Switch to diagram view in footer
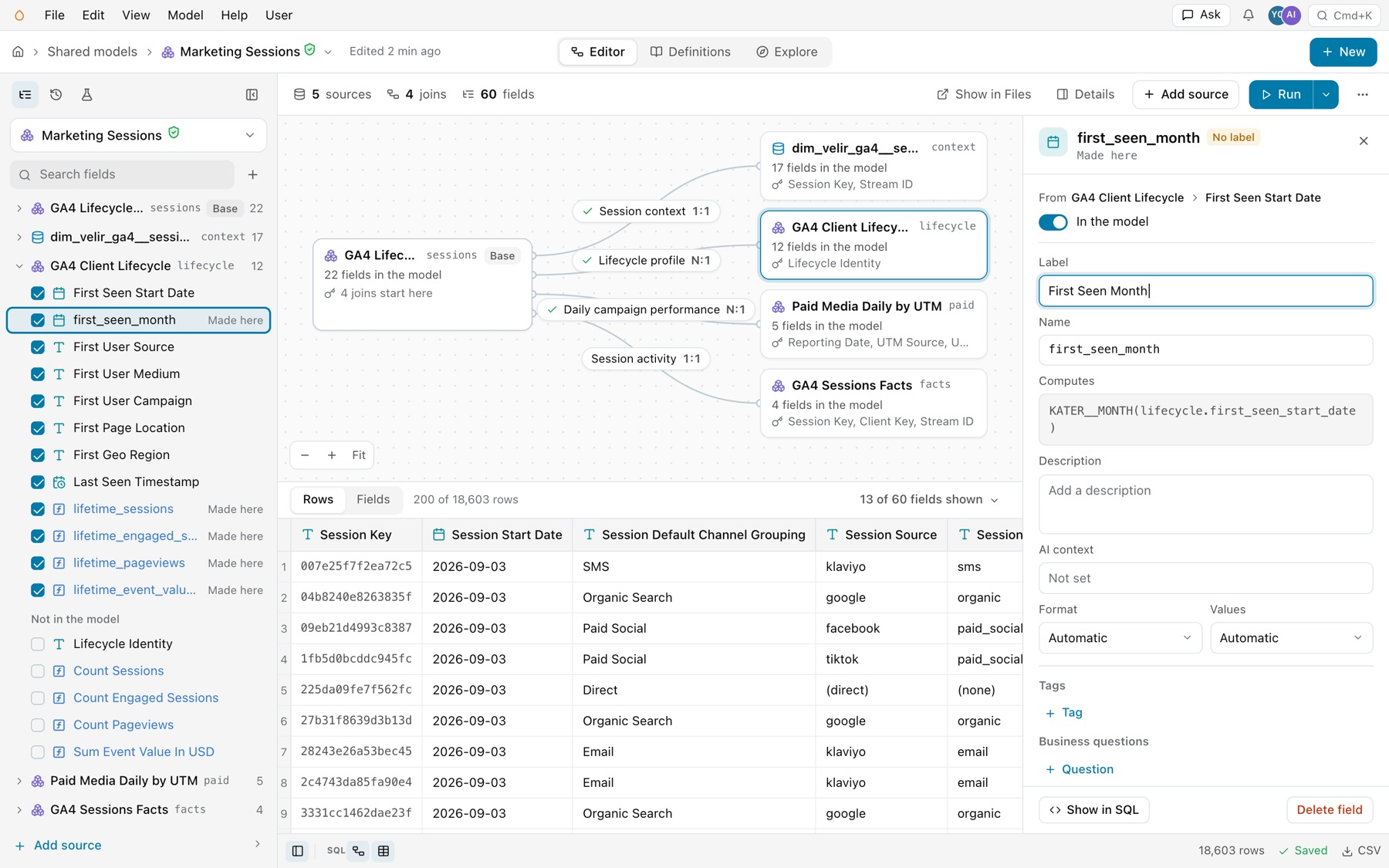The image size is (1389, 868). click(359, 850)
